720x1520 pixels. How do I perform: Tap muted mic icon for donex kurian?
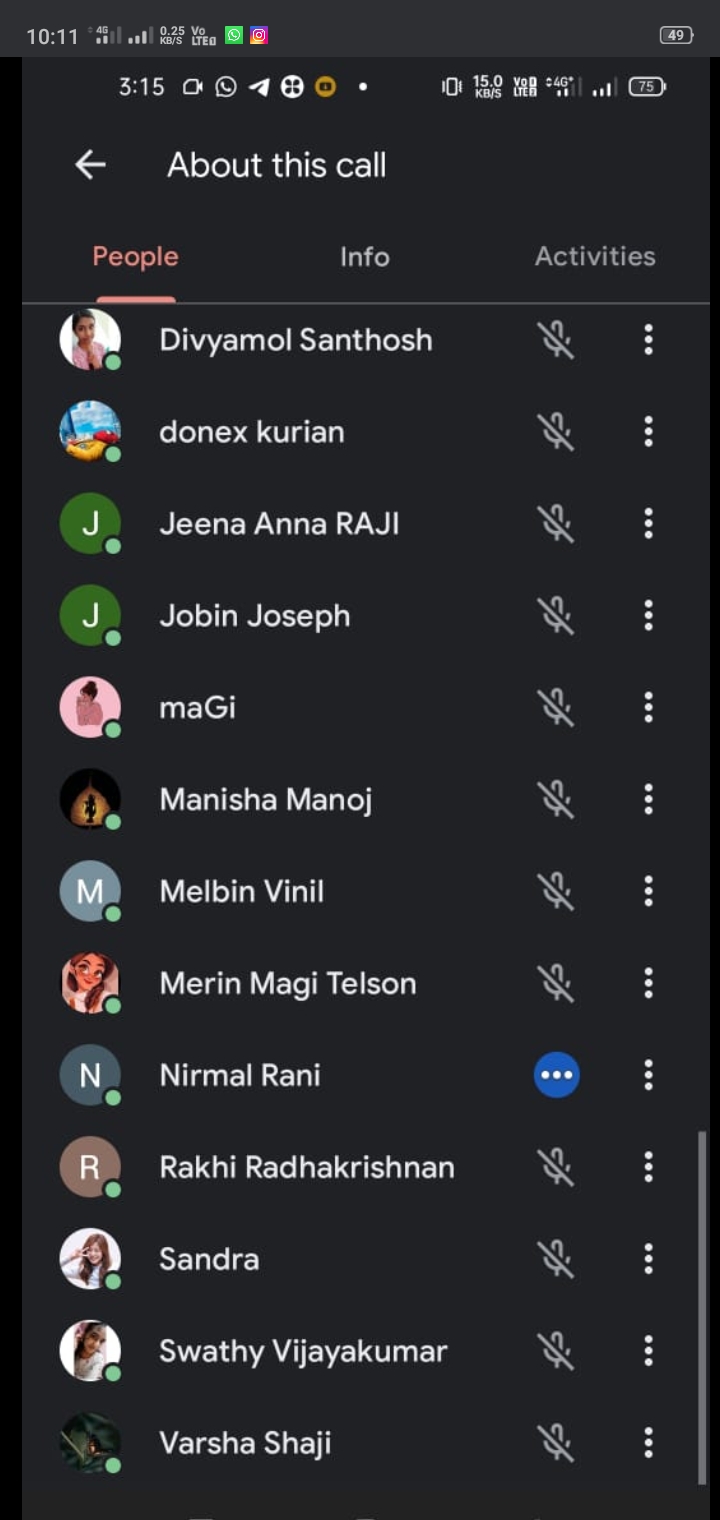tap(556, 432)
